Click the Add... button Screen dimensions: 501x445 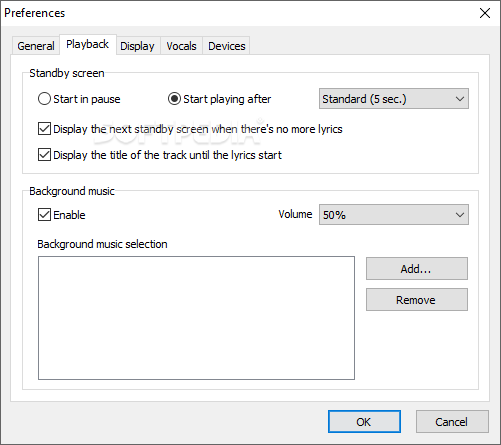tap(417, 269)
